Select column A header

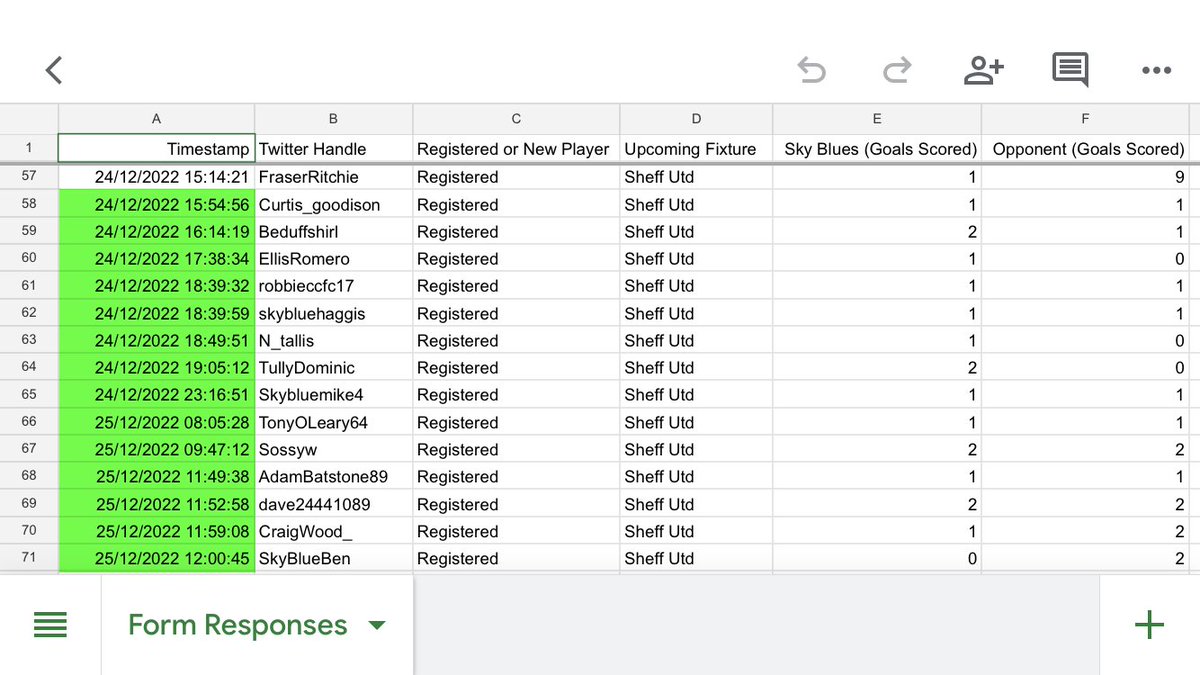[x=156, y=118]
